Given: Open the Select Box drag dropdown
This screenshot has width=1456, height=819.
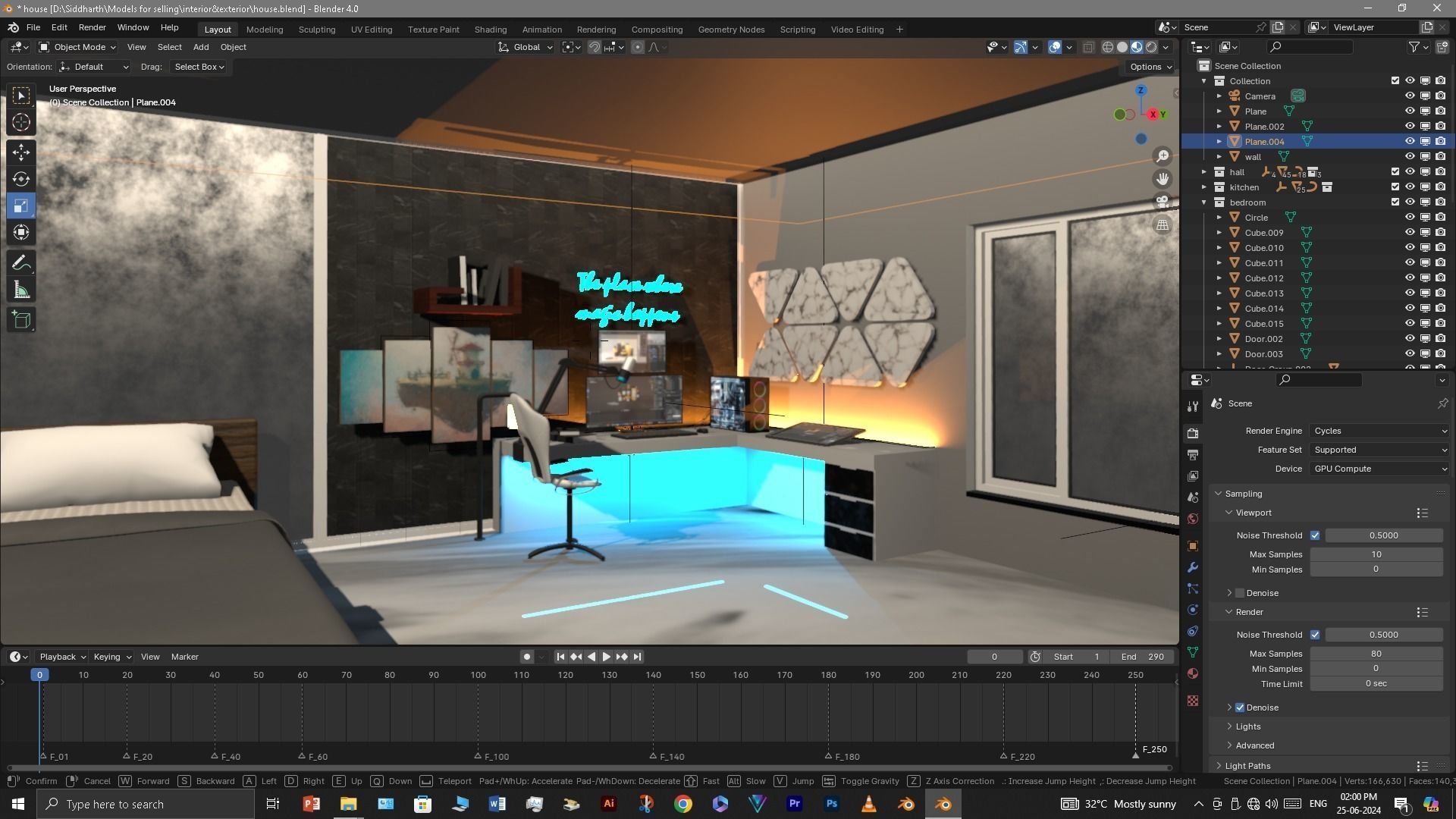Looking at the screenshot, I should pos(199,67).
